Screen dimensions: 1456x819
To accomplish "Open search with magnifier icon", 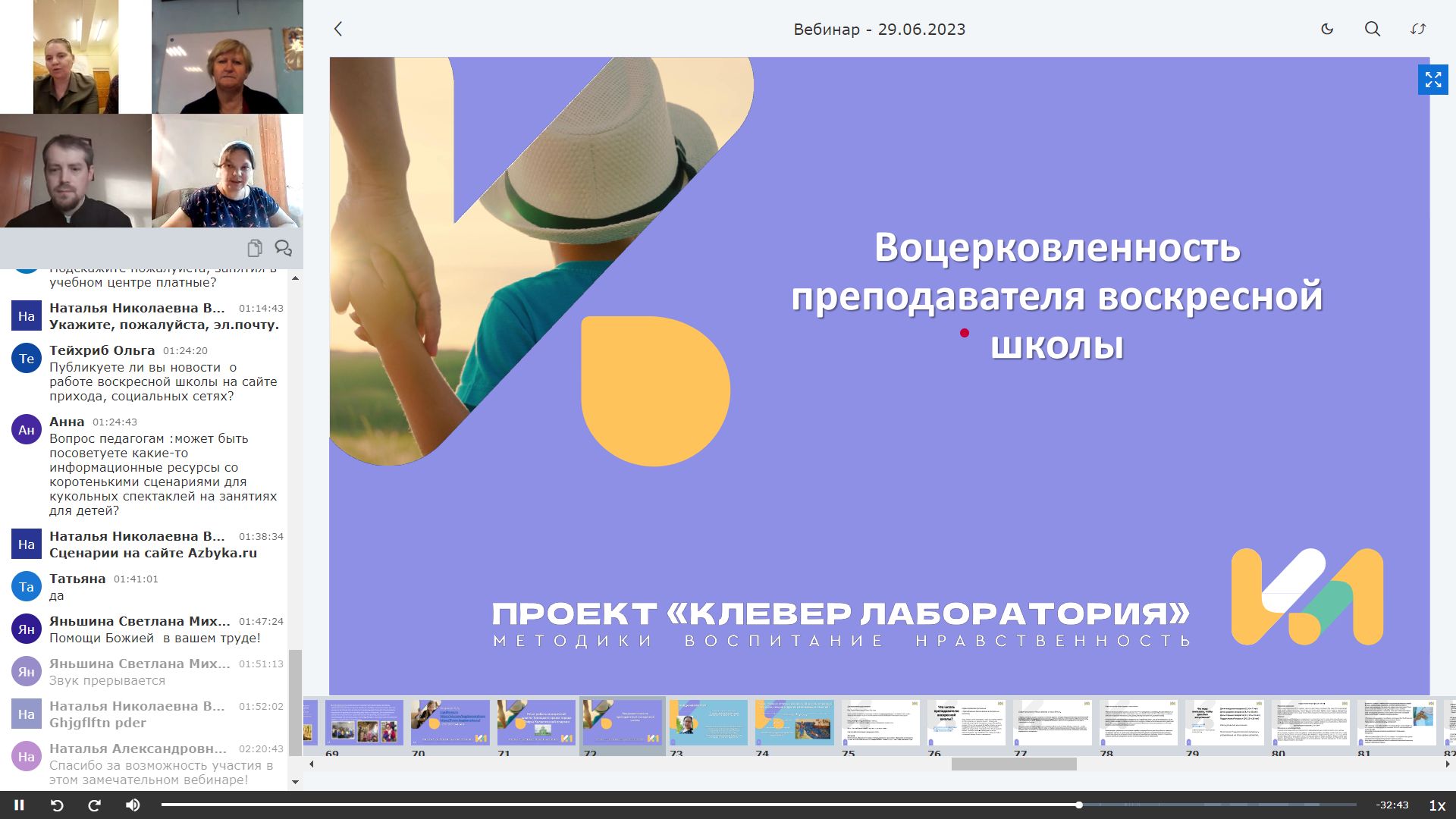I will (x=1373, y=29).
